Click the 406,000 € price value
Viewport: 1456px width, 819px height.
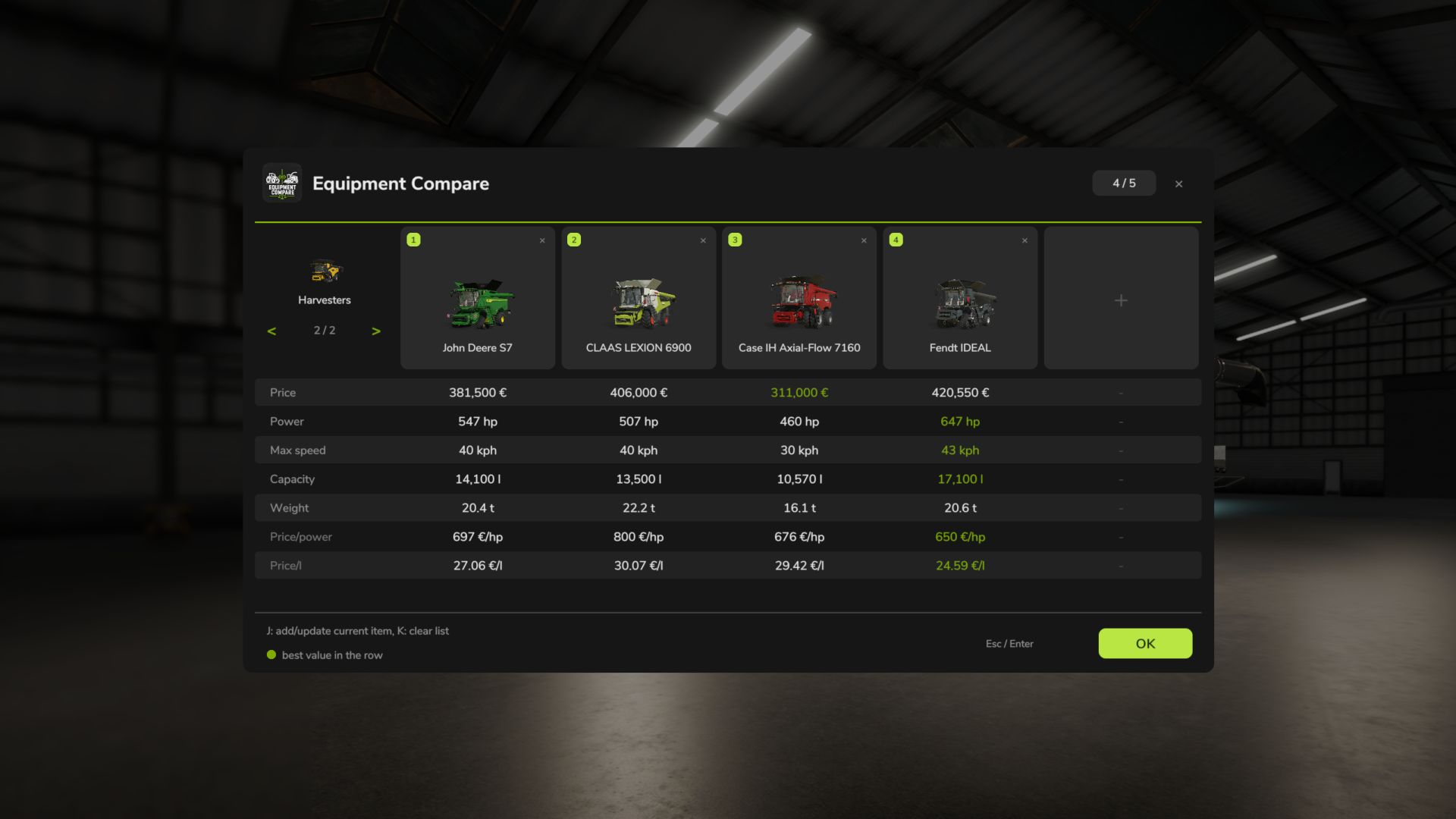pyautogui.click(x=639, y=392)
